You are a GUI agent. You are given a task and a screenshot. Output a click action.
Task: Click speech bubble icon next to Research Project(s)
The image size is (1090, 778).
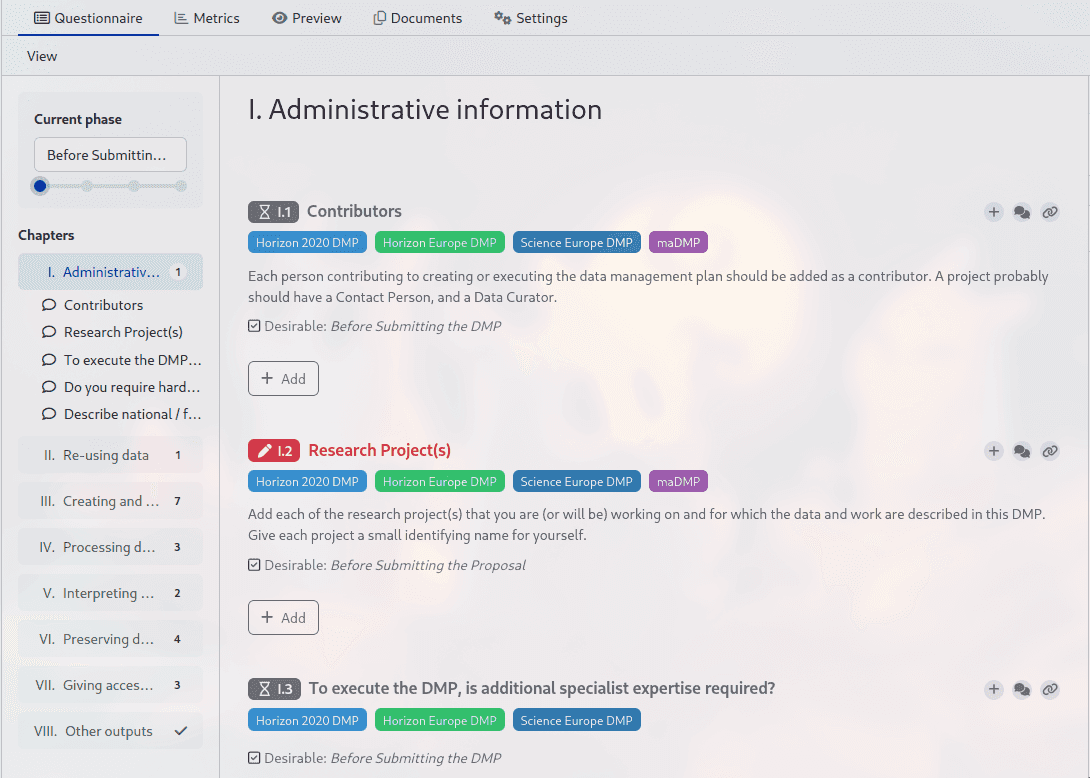coord(49,332)
